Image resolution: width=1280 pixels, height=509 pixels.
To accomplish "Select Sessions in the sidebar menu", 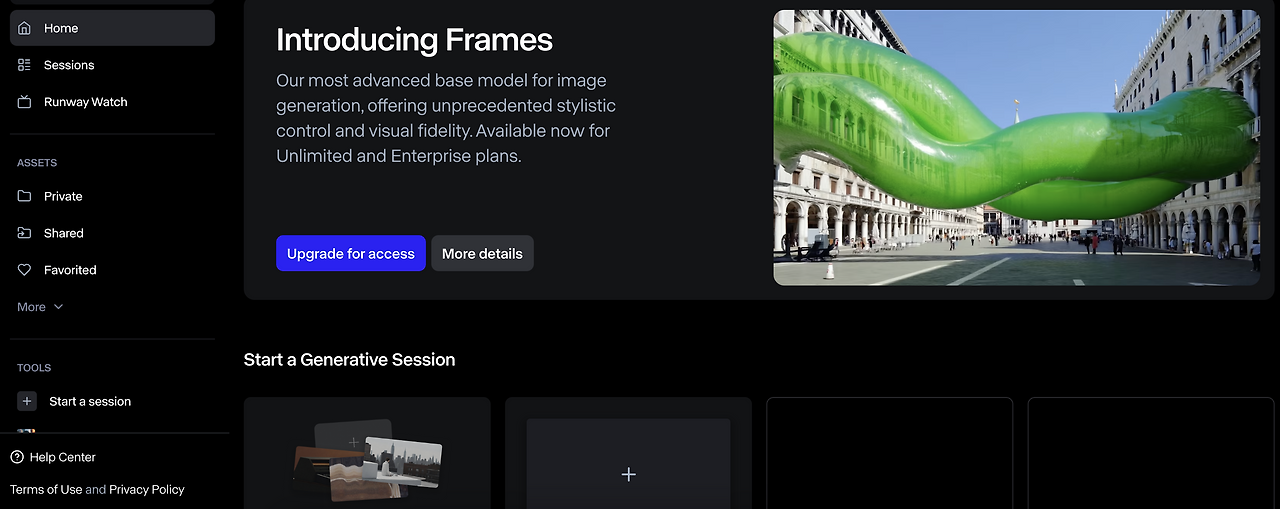I will pyautogui.click(x=69, y=65).
